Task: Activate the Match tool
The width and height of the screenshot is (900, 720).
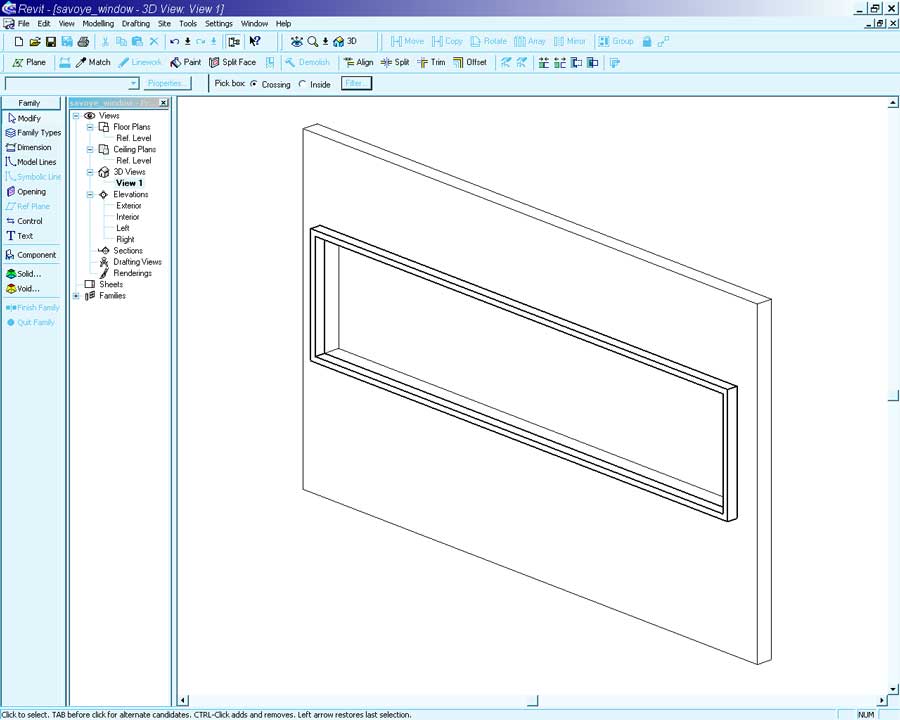Action: click(x=93, y=62)
